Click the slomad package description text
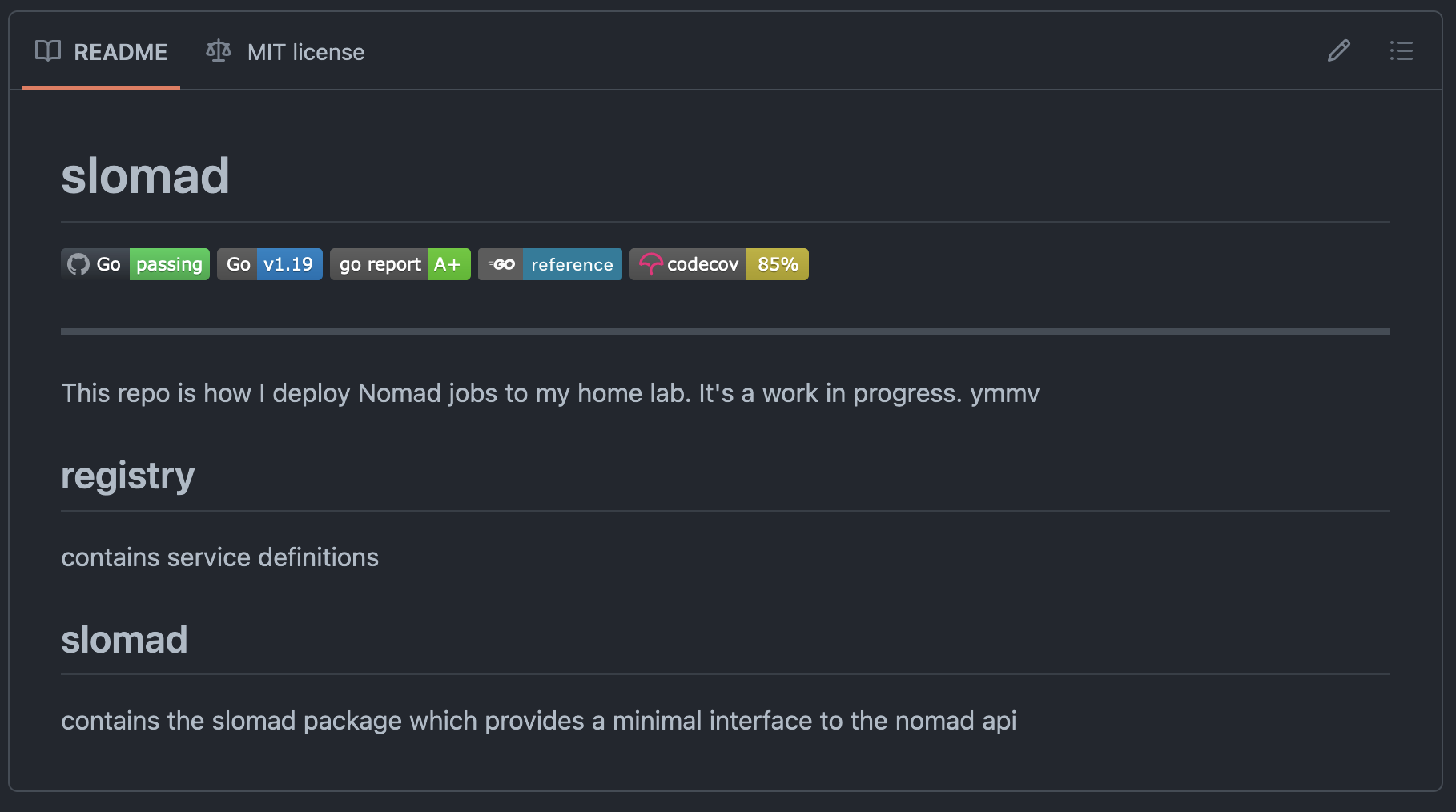This screenshot has height=812, width=1456. (538, 721)
